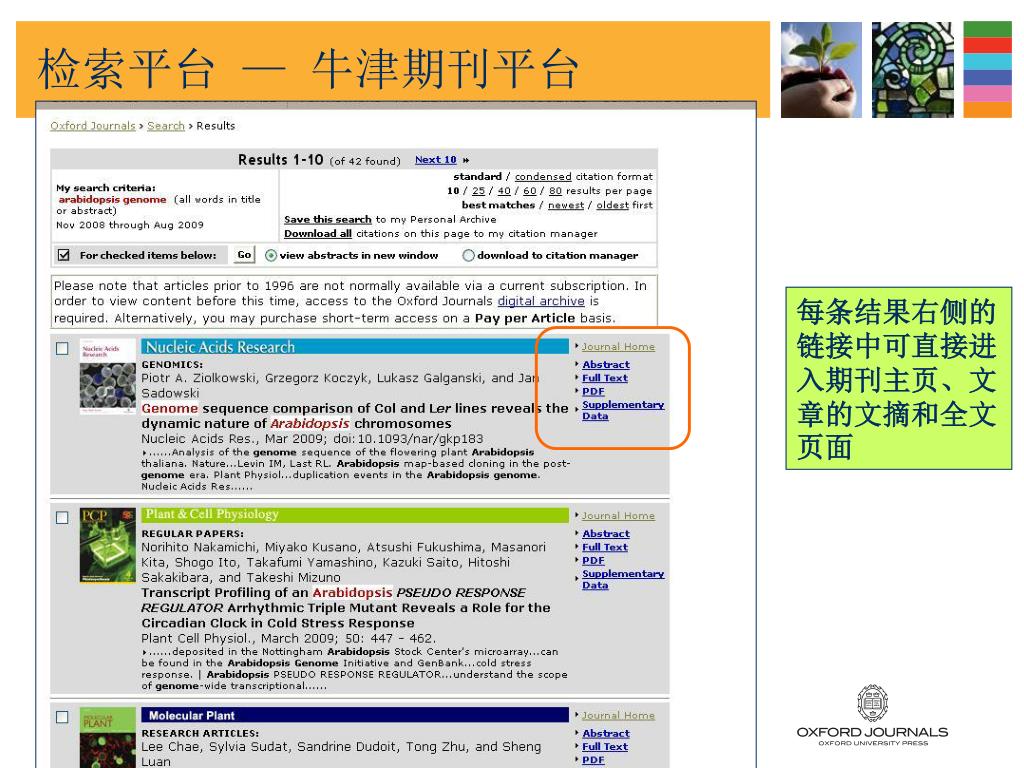Image resolution: width=1024 pixels, height=768 pixels.
Task: Open the Next 10 results link
Action: click(436, 160)
